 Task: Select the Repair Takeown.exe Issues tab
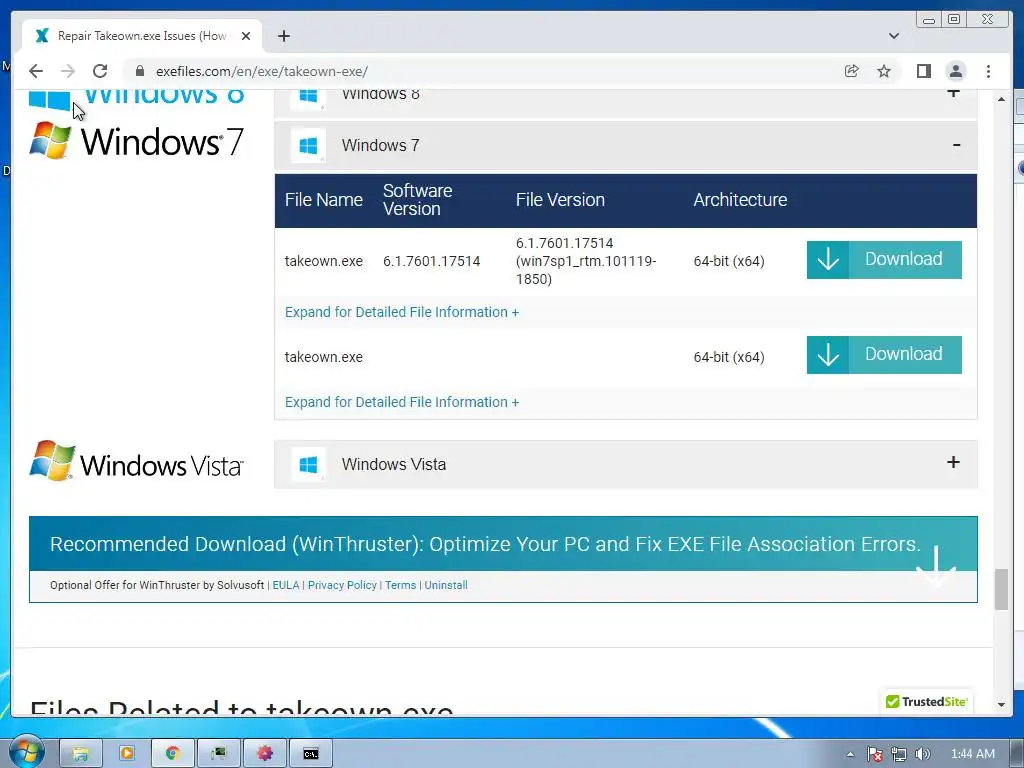[x=142, y=36]
